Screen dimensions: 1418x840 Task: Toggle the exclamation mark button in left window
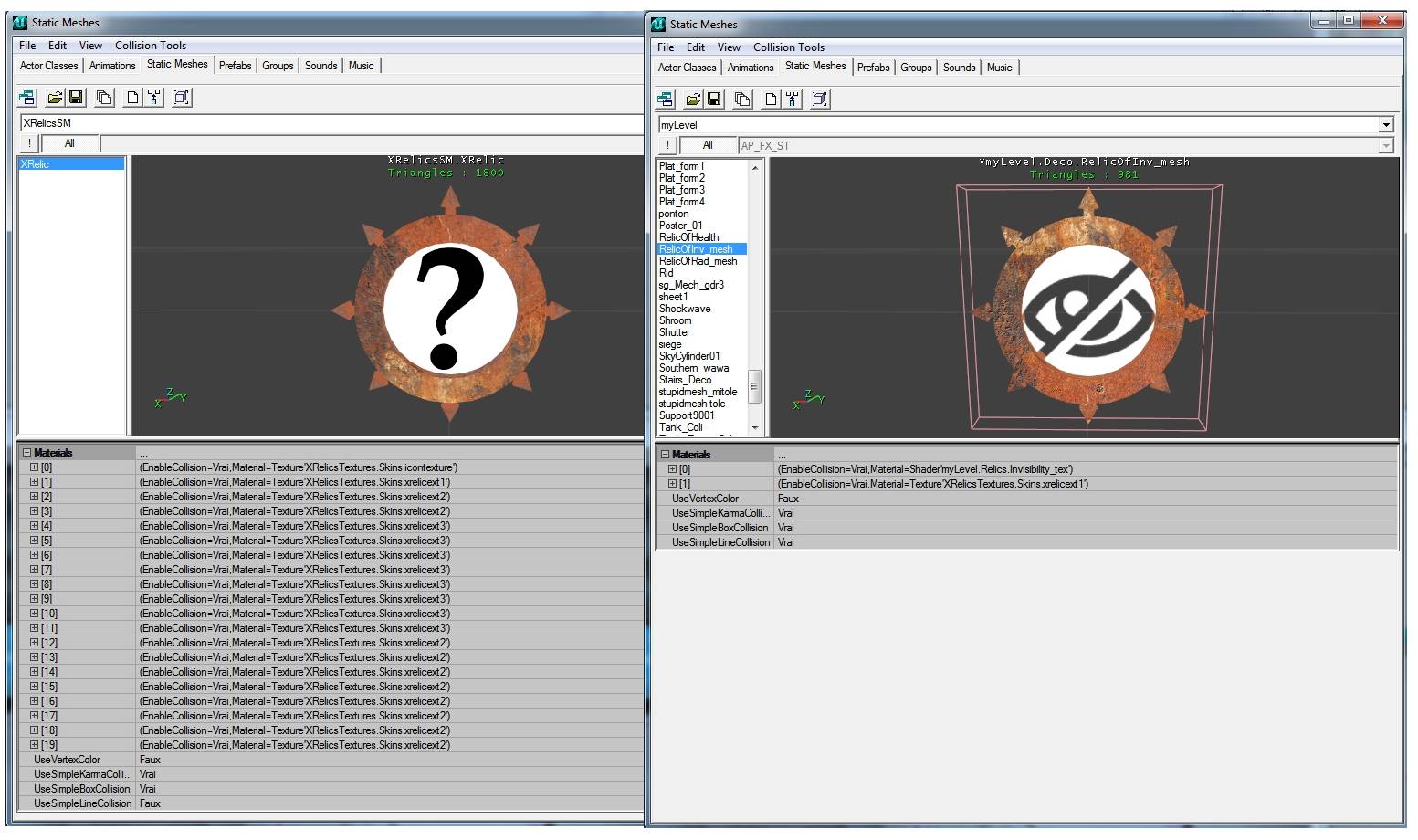(x=29, y=143)
